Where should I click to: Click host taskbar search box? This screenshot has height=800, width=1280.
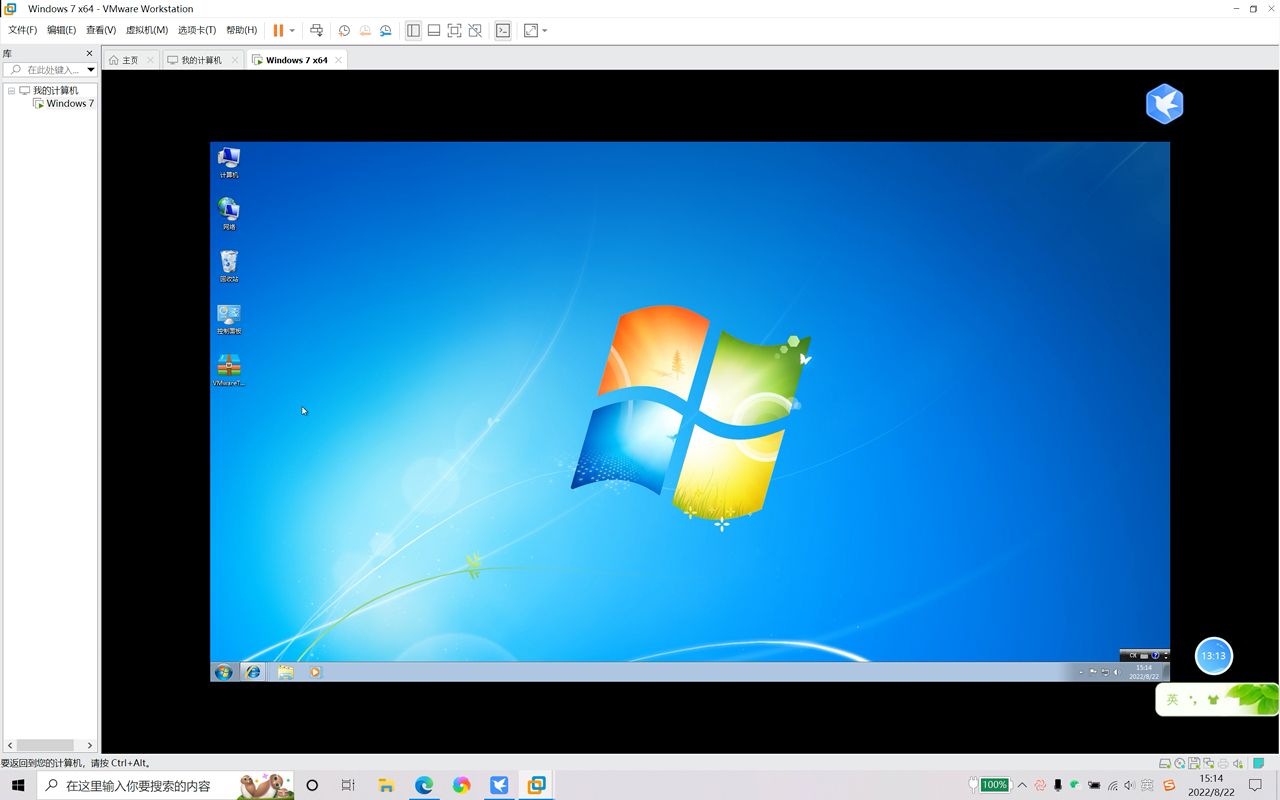pos(166,786)
